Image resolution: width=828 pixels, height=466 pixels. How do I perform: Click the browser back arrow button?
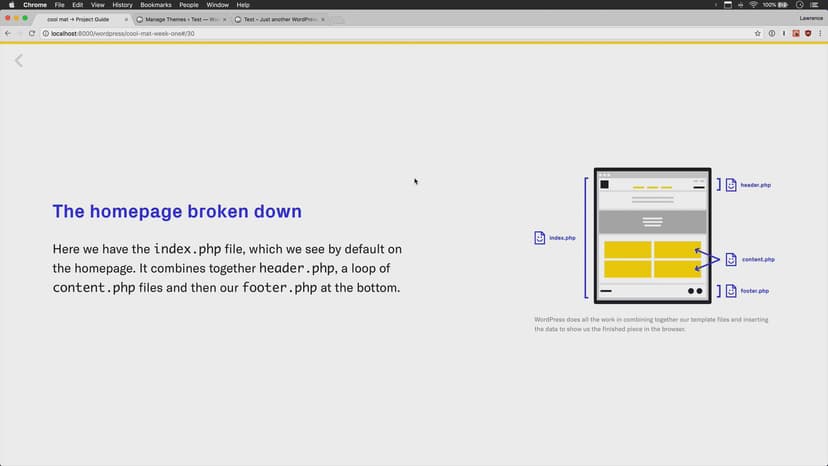point(8,33)
